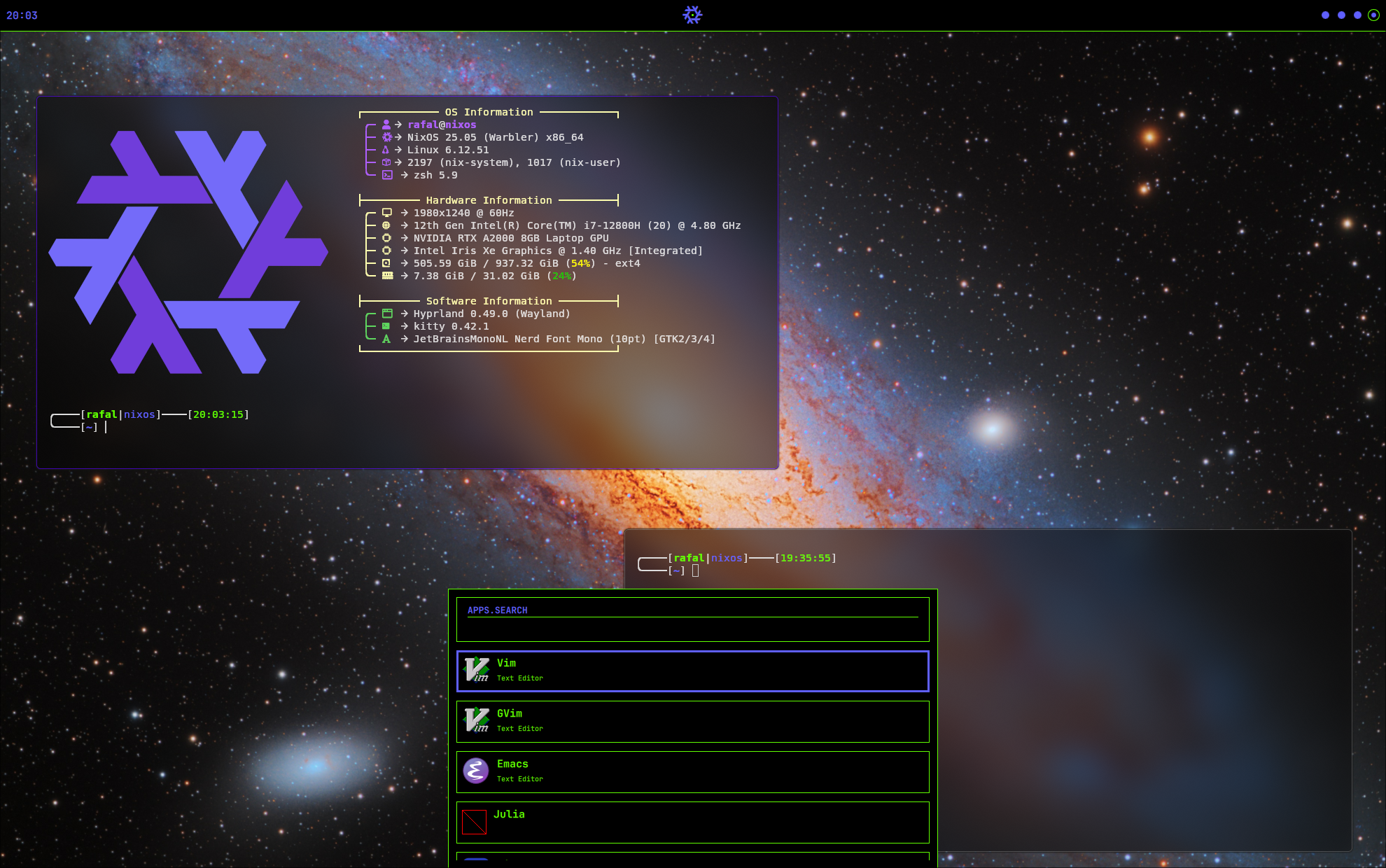The width and height of the screenshot is (1386, 868).
Task: Select the active green-ringed workspace indicator
Action: coord(1373,15)
